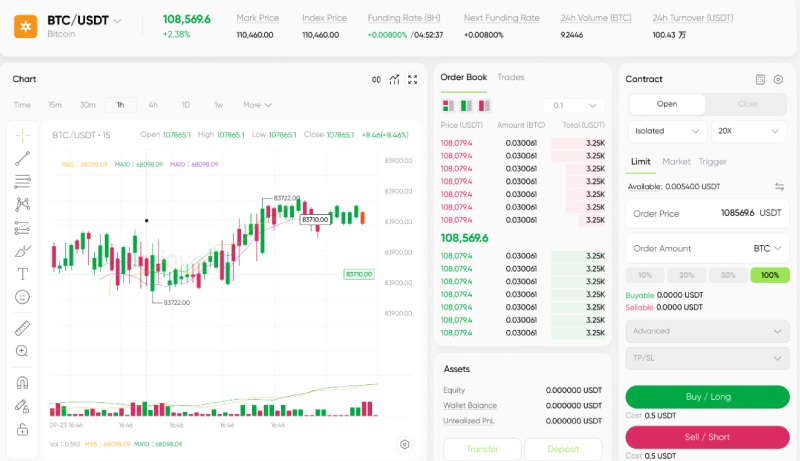Expand the TP/SL dropdown
800x461 pixels.
coord(707,358)
